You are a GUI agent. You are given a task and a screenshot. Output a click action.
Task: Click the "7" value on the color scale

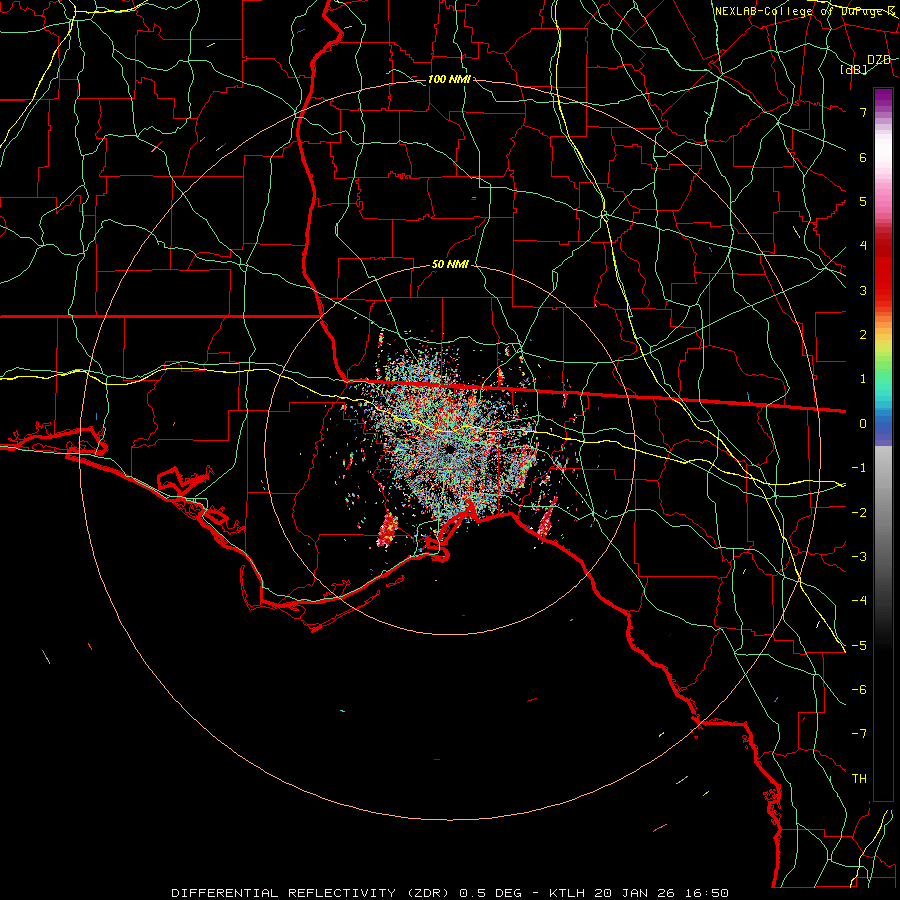tap(863, 112)
